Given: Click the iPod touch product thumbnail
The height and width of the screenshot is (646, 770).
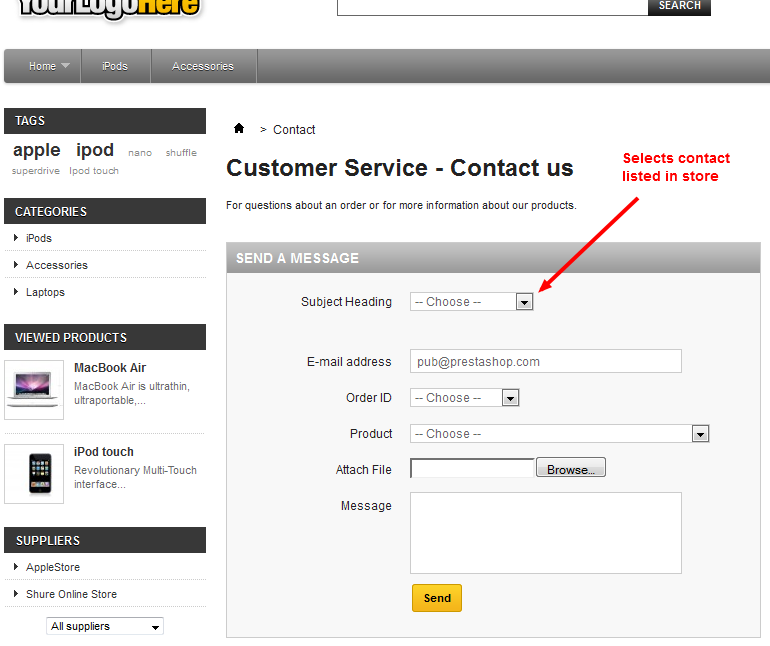Looking at the screenshot, I should point(34,473).
